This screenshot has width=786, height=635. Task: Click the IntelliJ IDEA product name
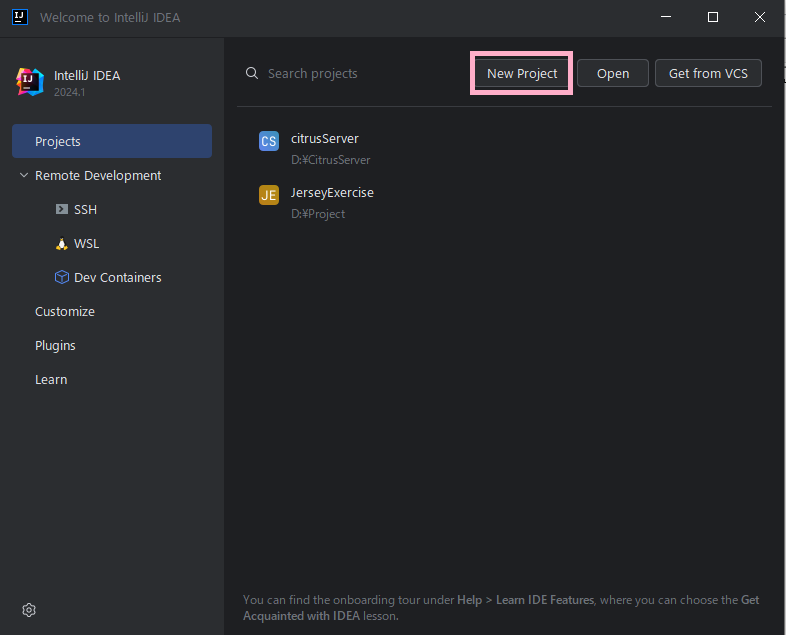click(87, 76)
